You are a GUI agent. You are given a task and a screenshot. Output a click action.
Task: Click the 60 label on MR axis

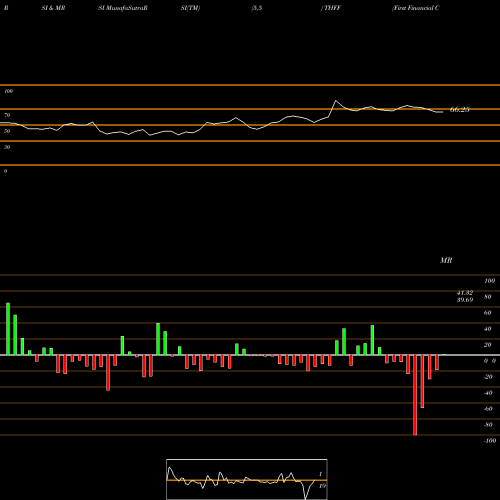point(488,313)
